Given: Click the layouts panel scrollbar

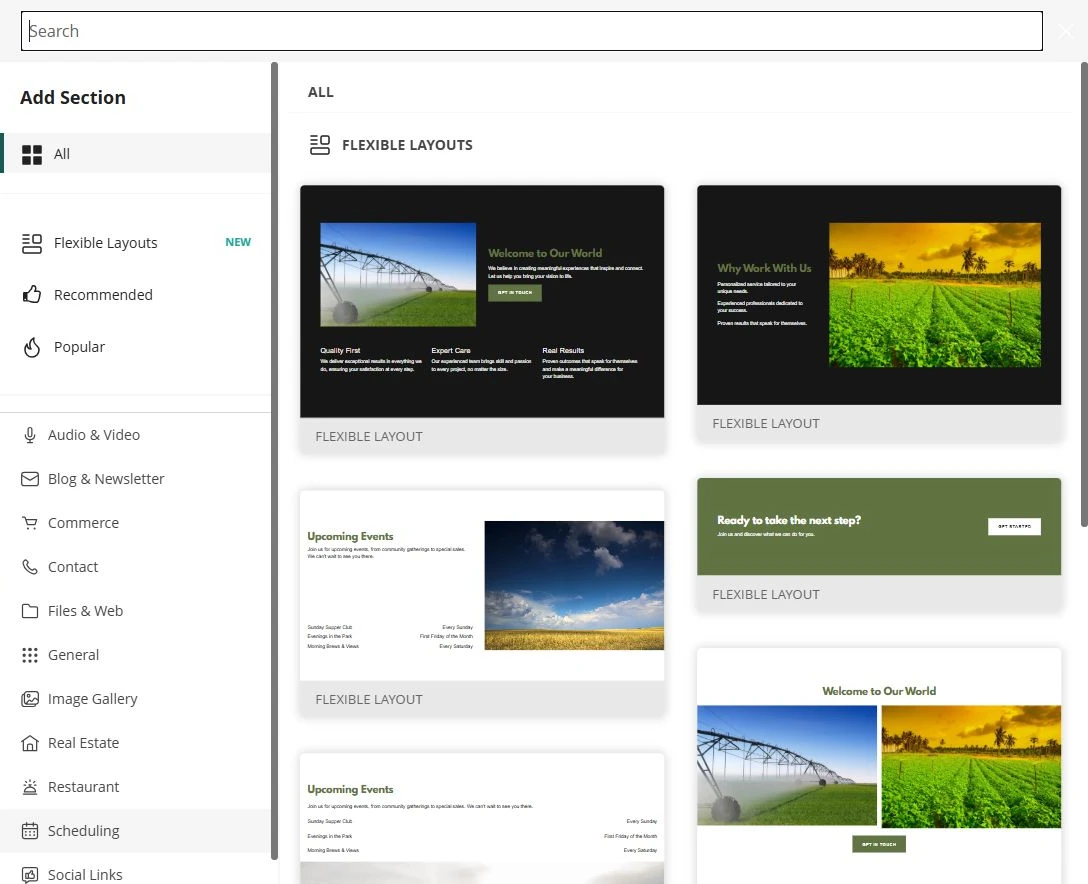Looking at the screenshot, I should pos(1084,295).
